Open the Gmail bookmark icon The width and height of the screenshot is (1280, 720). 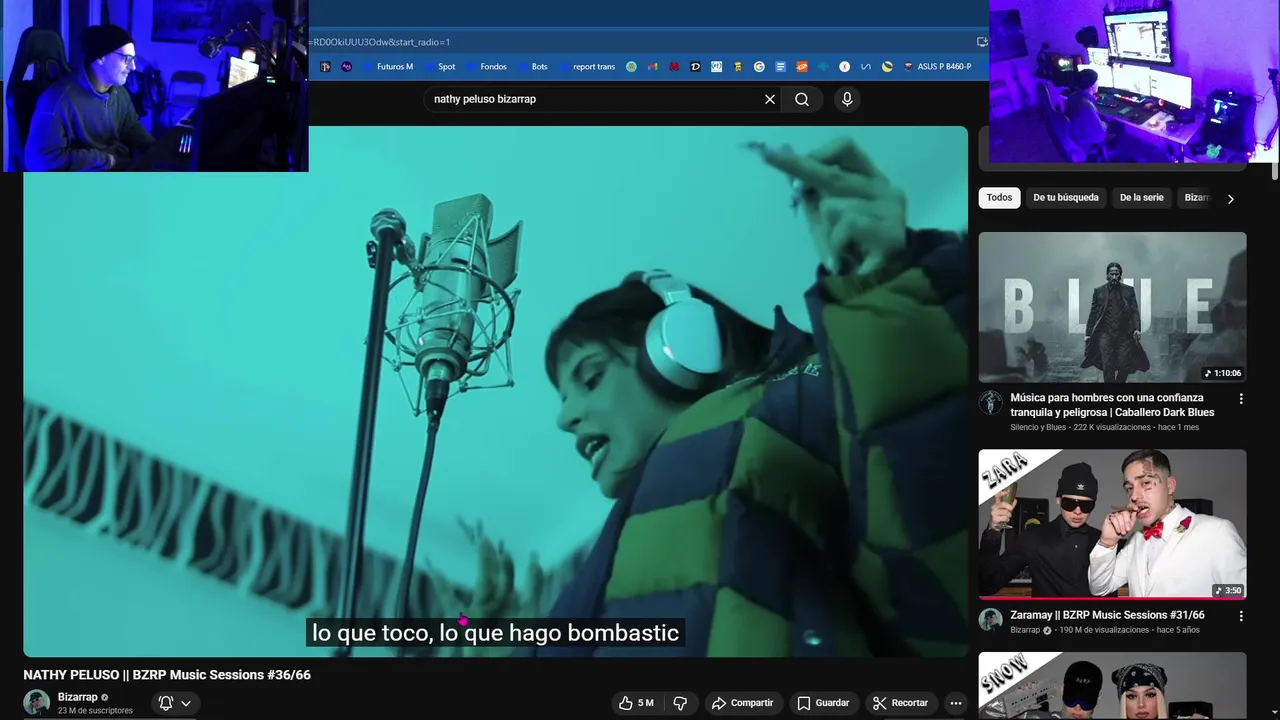652,67
